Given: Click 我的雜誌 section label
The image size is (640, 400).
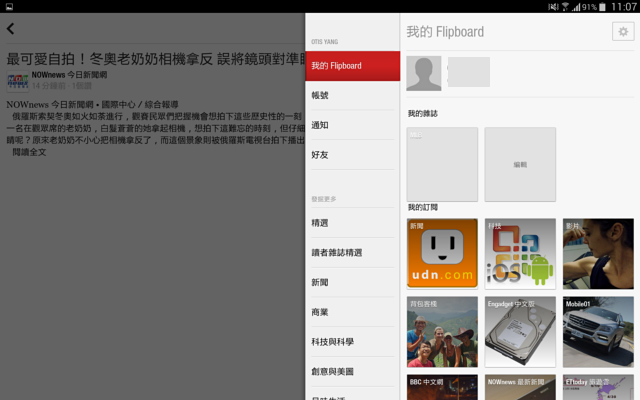Looking at the screenshot, I should 422,113.
